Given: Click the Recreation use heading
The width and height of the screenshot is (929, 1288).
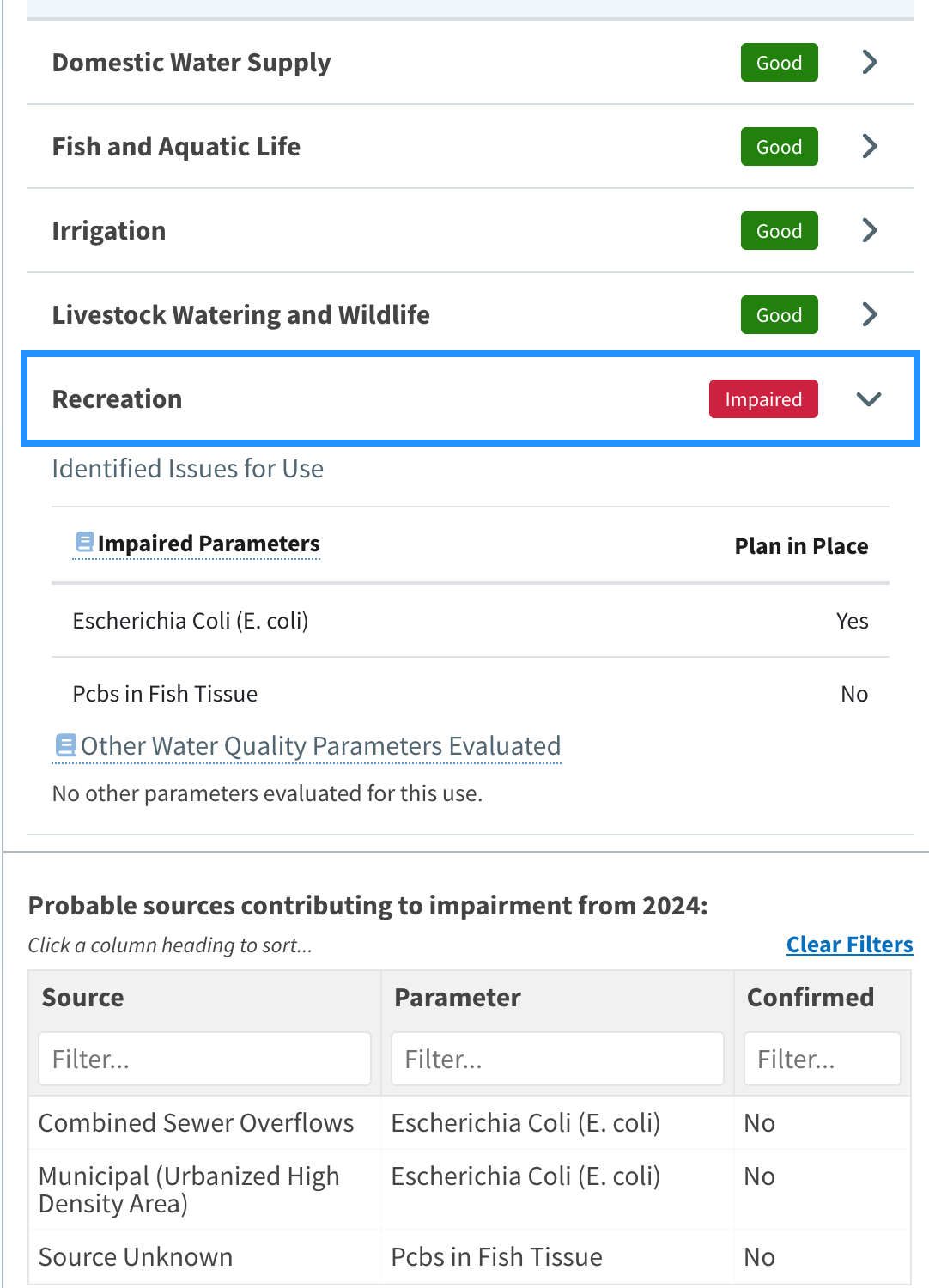Looking at the screenshot, I should [x=117, y=399].
